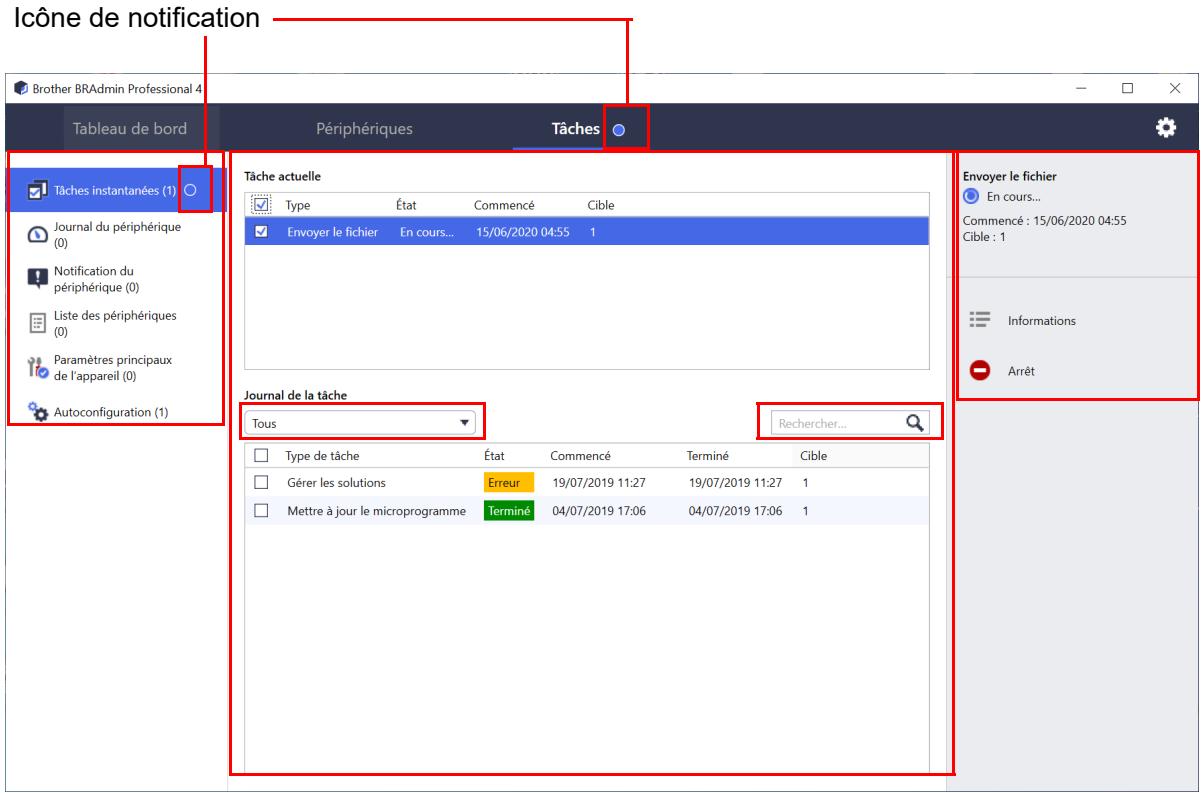Click the green Terminé status badge

pyautogui.click(x=509, y=510)
